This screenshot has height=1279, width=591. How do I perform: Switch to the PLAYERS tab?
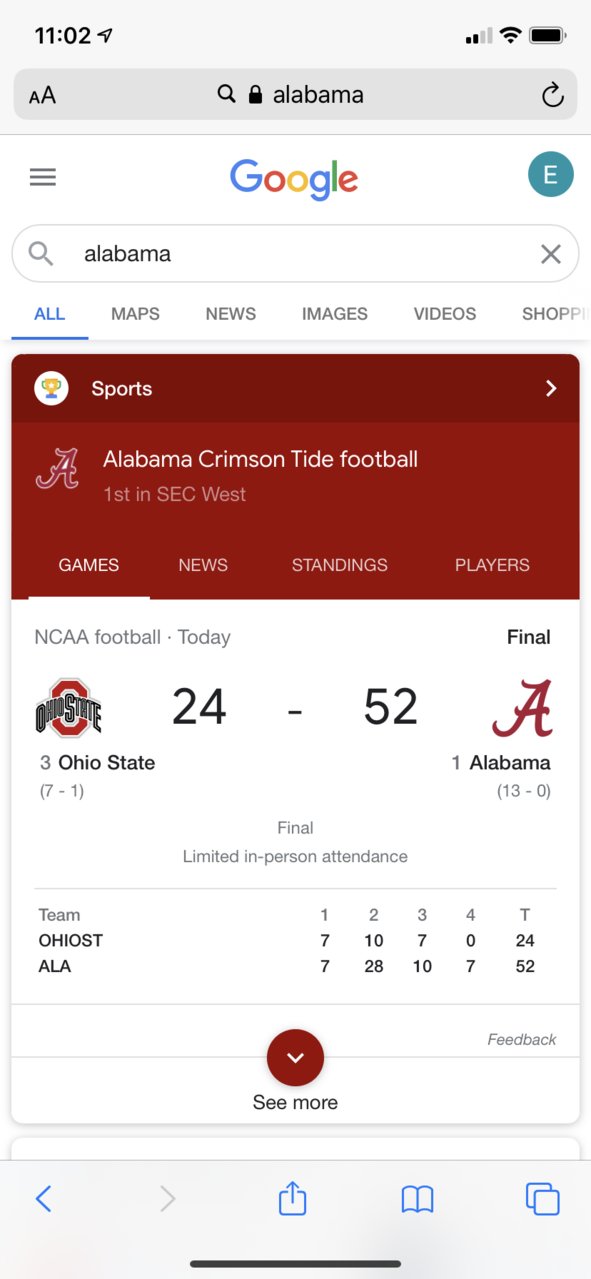[492, 565]
